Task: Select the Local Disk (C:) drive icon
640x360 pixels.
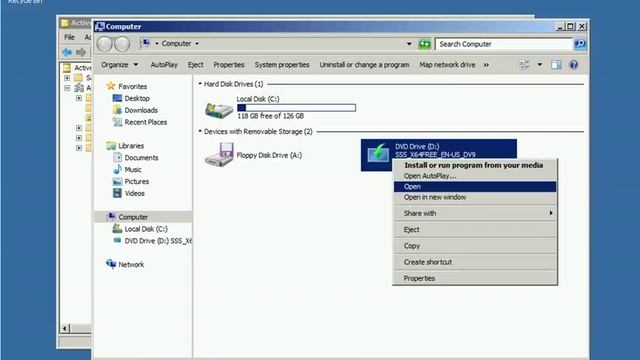Action: (218, 110)
